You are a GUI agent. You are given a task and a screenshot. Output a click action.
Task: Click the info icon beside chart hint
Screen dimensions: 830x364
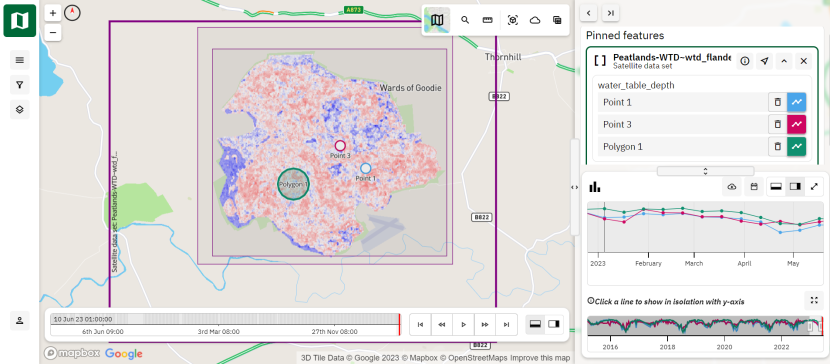pos(591,301)
